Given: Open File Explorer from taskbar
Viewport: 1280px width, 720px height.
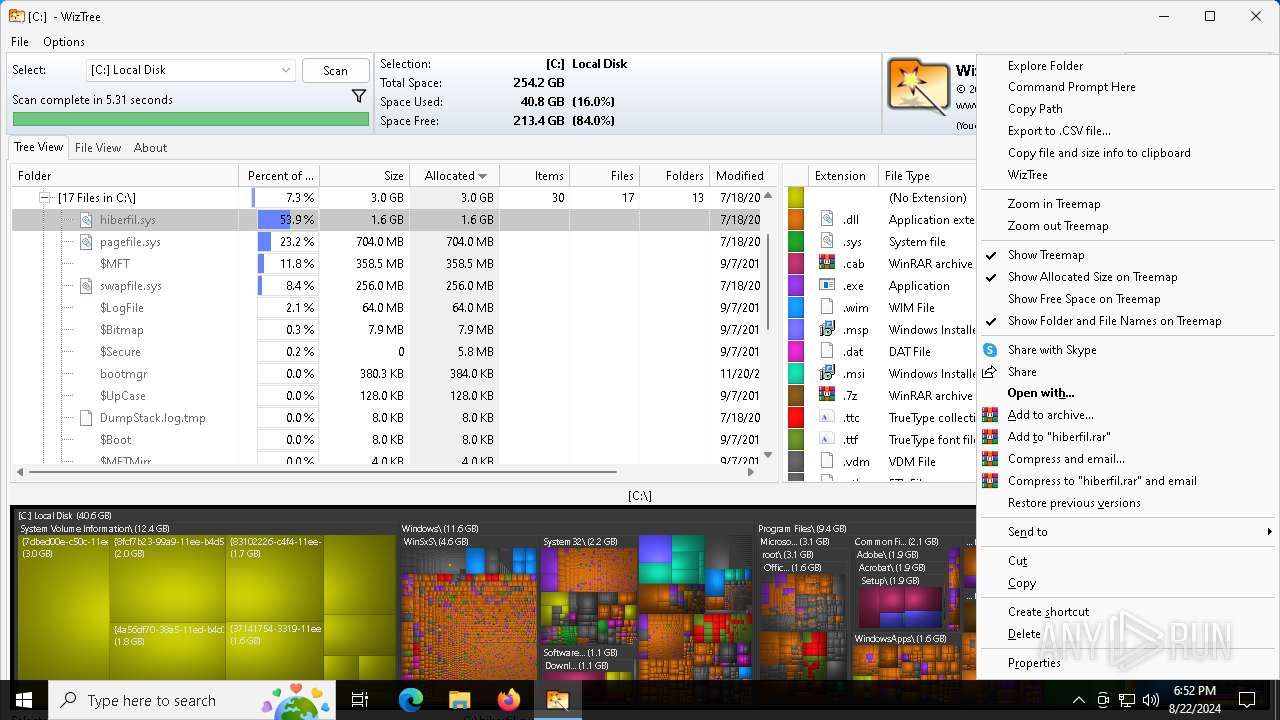Looking at the screenshot, I should click(459, 700).
